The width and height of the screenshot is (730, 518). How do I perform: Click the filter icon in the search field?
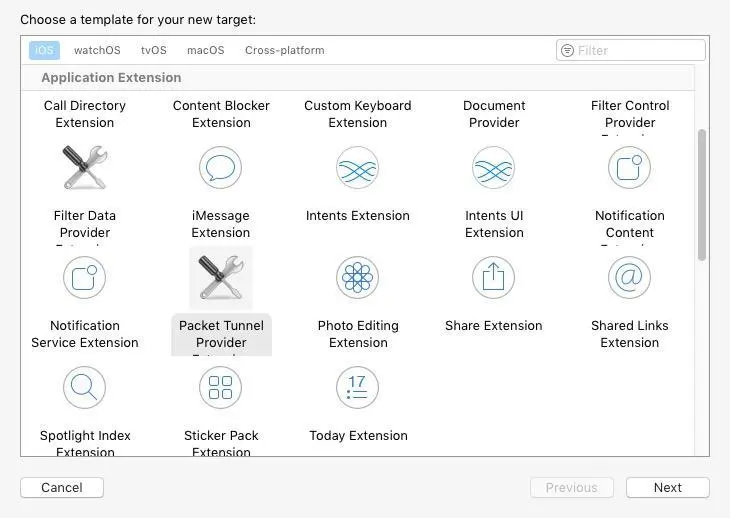point(568,50)
